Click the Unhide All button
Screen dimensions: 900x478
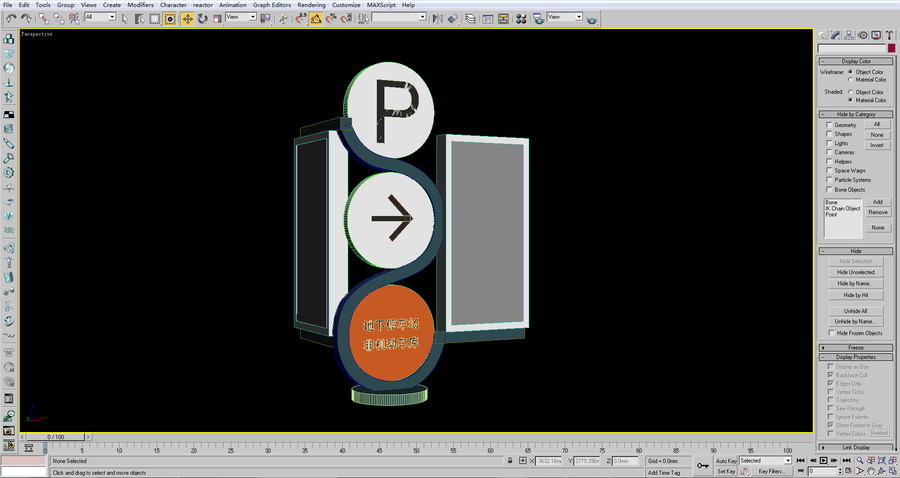point(855,311)
